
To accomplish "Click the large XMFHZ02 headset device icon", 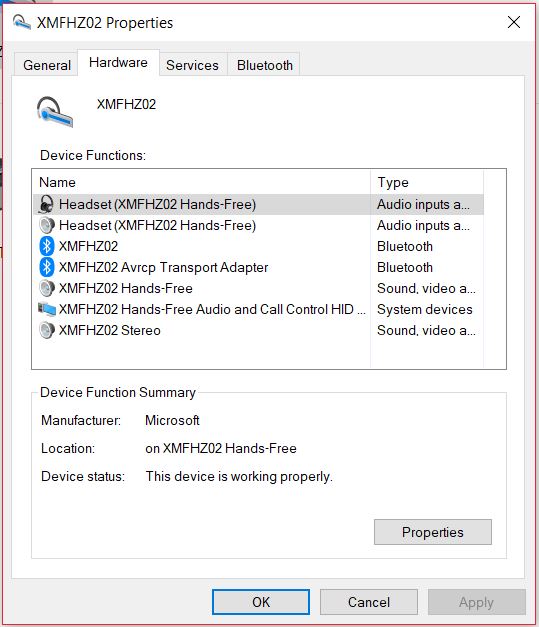I will 55,112.
